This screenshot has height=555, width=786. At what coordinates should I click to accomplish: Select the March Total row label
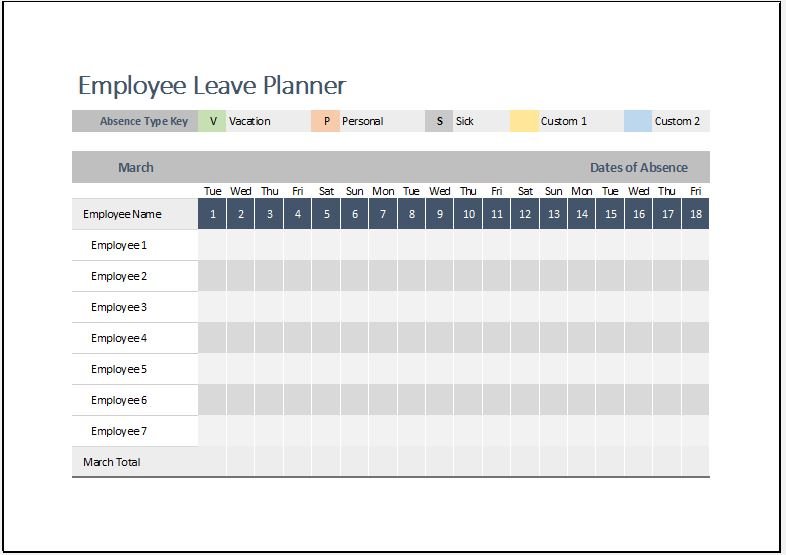click(x=112, y=462)
